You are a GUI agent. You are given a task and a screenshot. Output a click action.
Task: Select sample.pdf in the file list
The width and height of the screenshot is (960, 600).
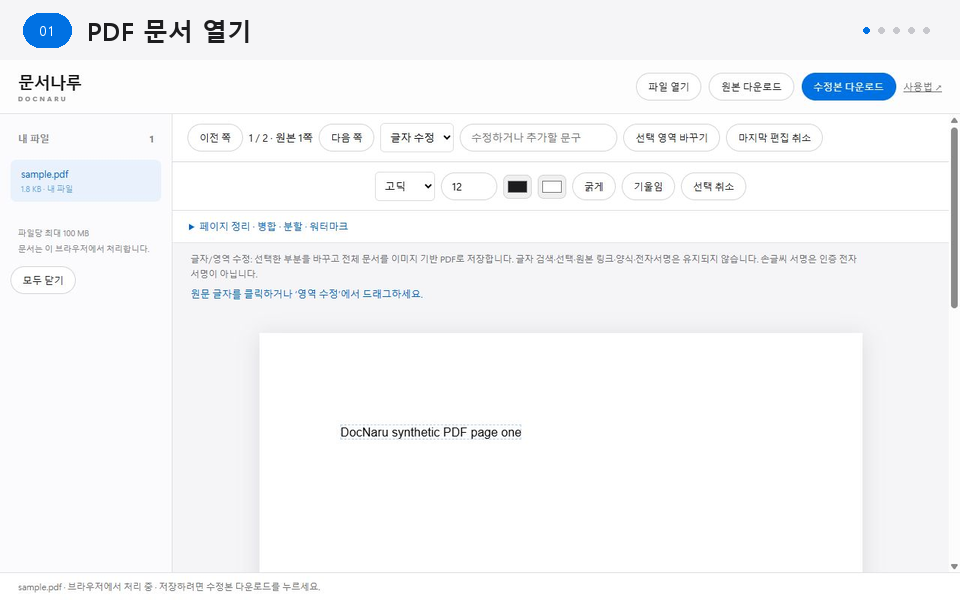pos(86,181)
